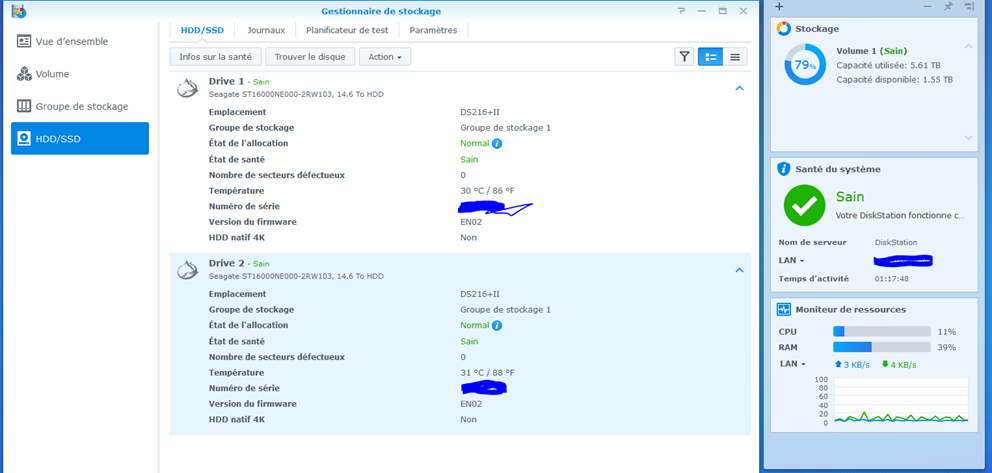
Task: Add a widget with the plus icon
Action: click(x=779, y=6)
